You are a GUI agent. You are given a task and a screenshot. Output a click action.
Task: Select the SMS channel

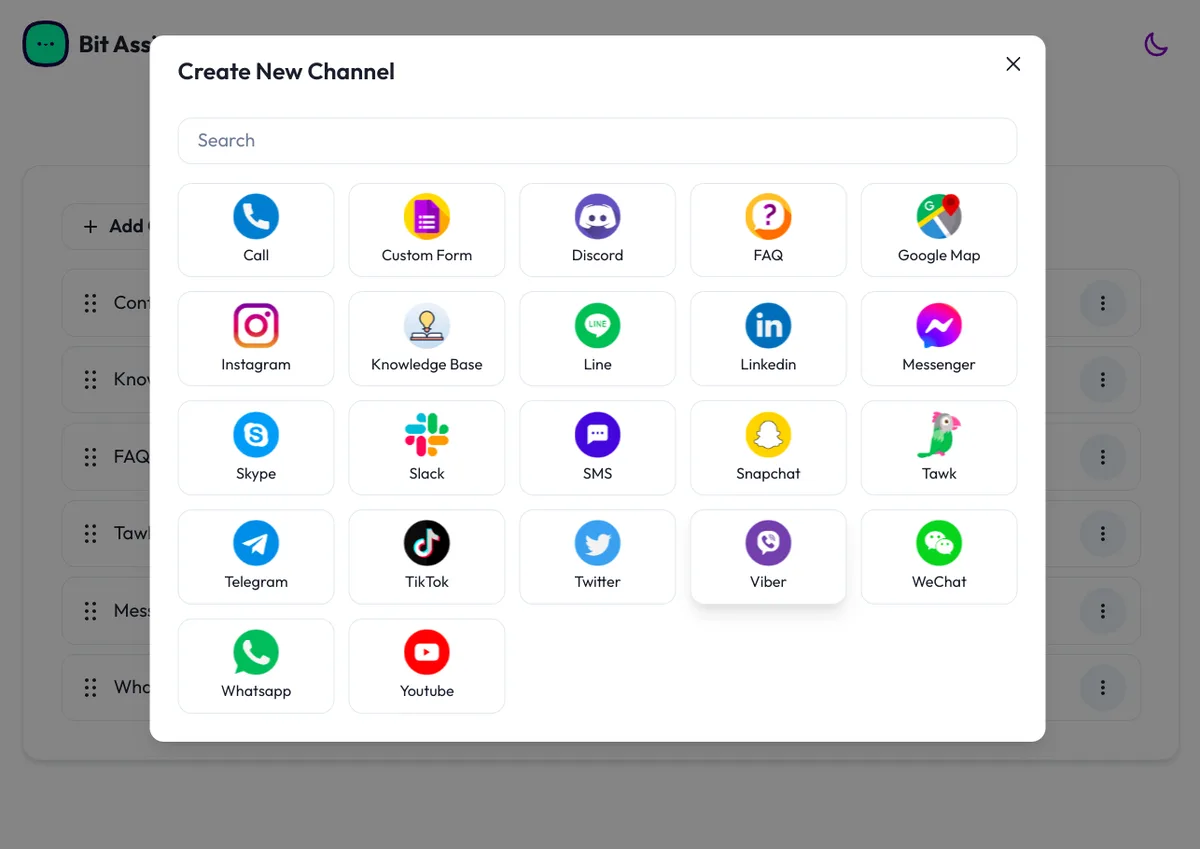[x=598, y=448]
